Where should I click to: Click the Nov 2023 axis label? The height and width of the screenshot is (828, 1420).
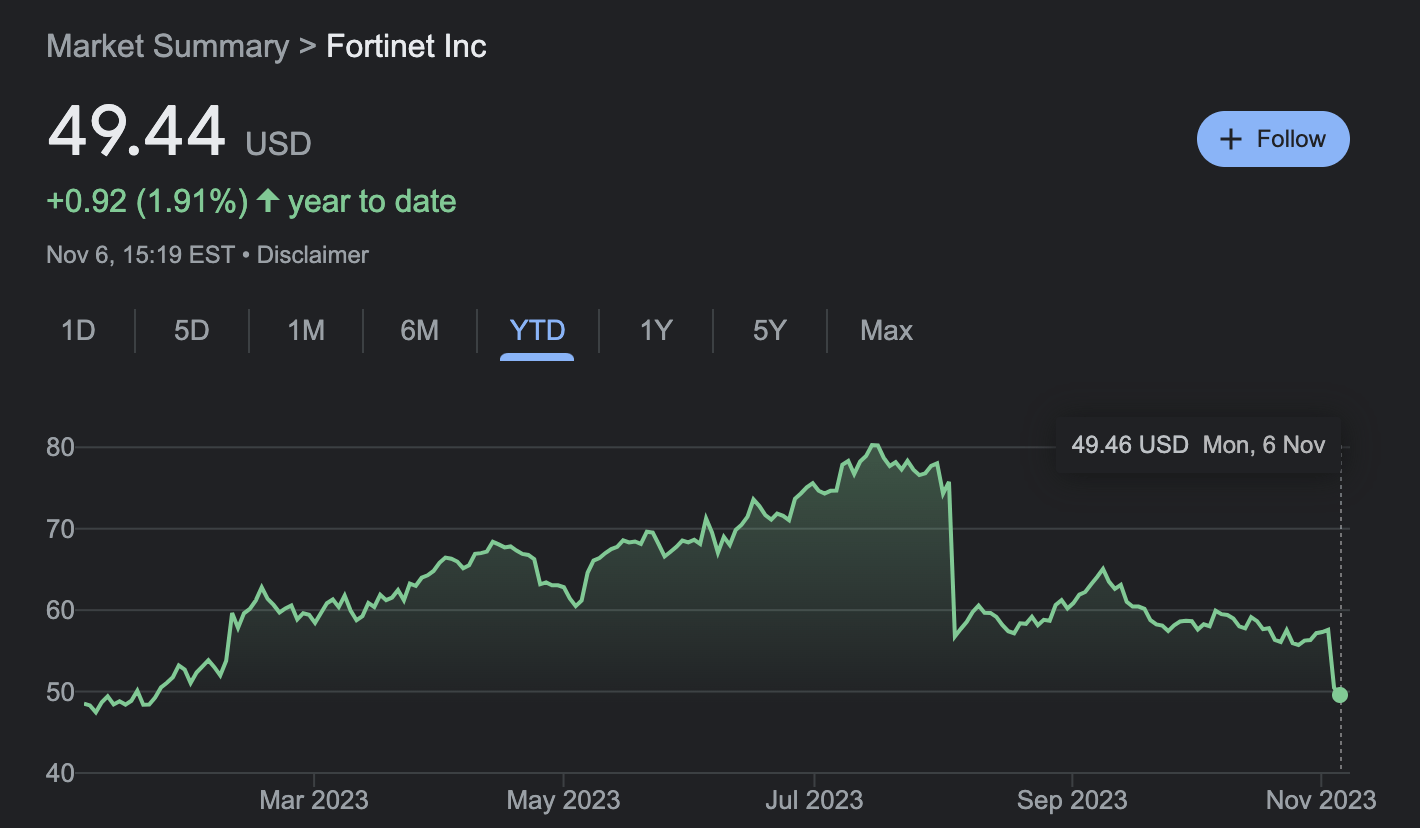click(x=1321, y=800)
